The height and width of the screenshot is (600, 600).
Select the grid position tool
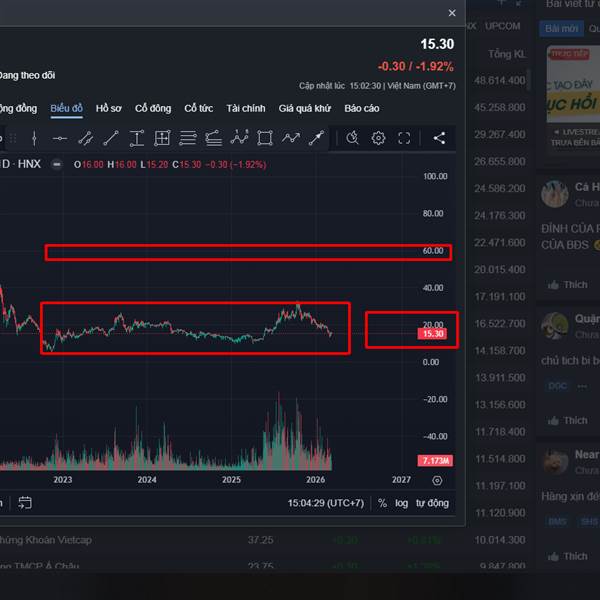pos(162,138)
